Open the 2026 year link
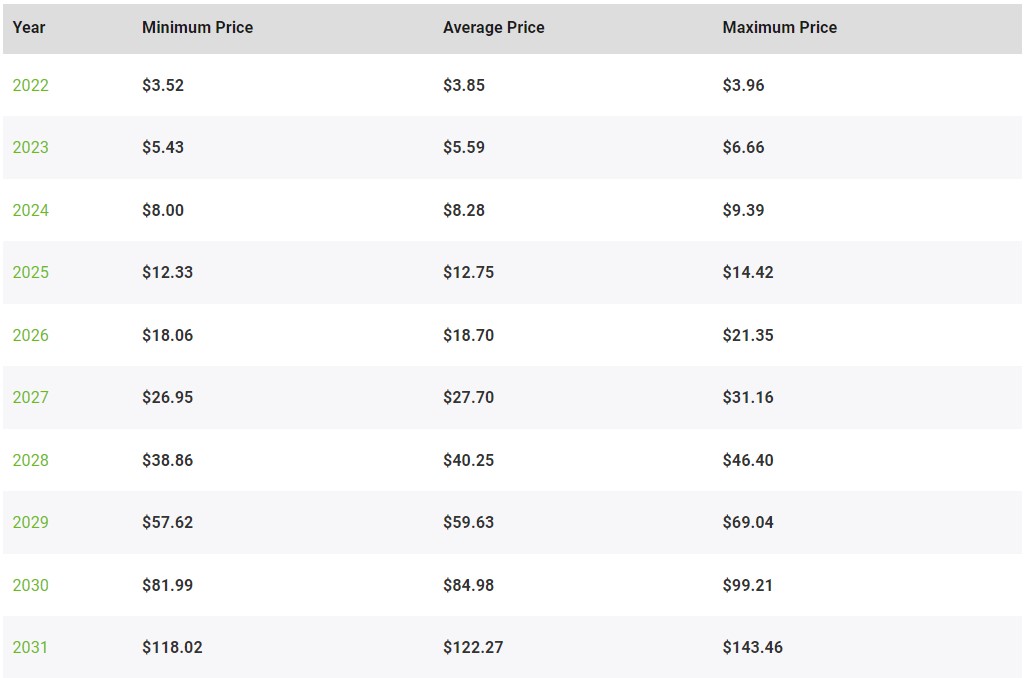 coord(30,335)
